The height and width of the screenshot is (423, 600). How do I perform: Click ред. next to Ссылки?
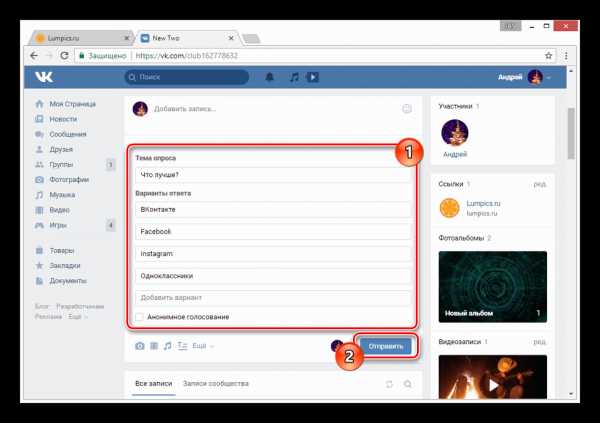point(540,185)
